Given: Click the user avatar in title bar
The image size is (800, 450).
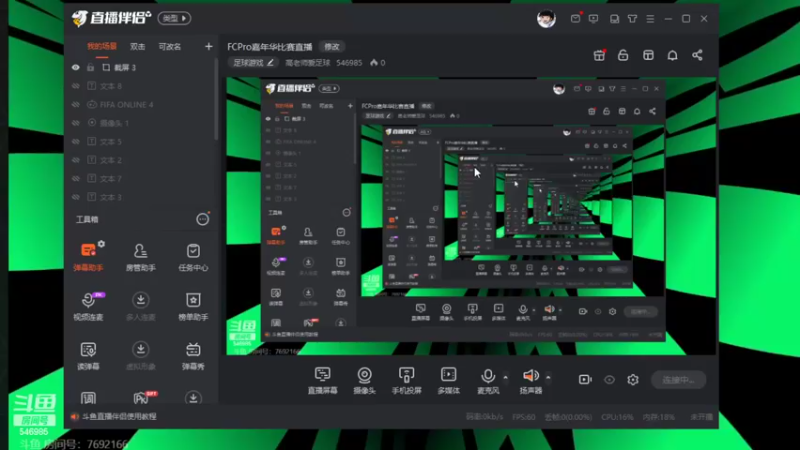Looking at the screenshot, I should [546, 19].
